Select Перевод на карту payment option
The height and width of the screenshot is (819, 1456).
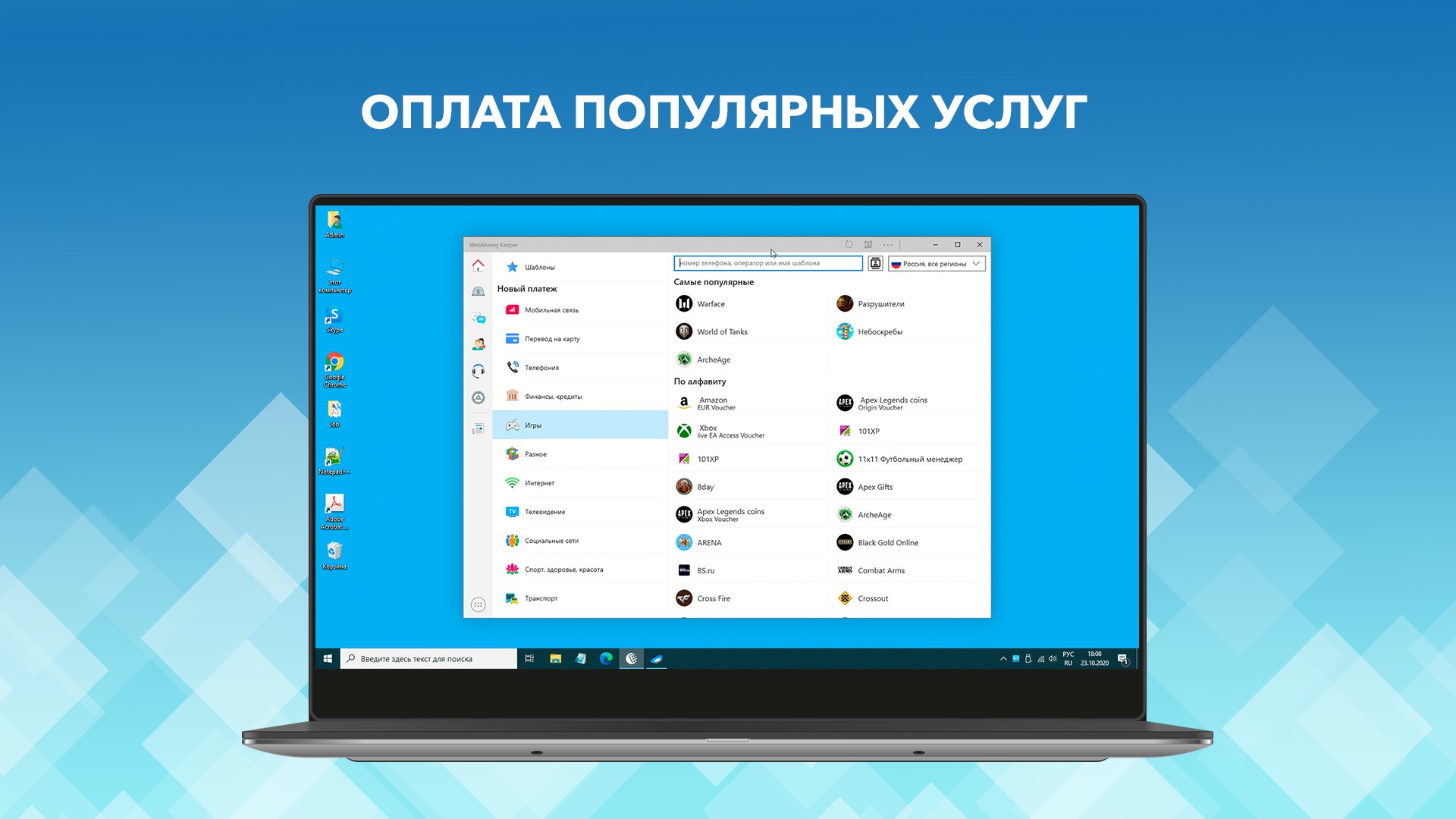(x=552, y=339)
